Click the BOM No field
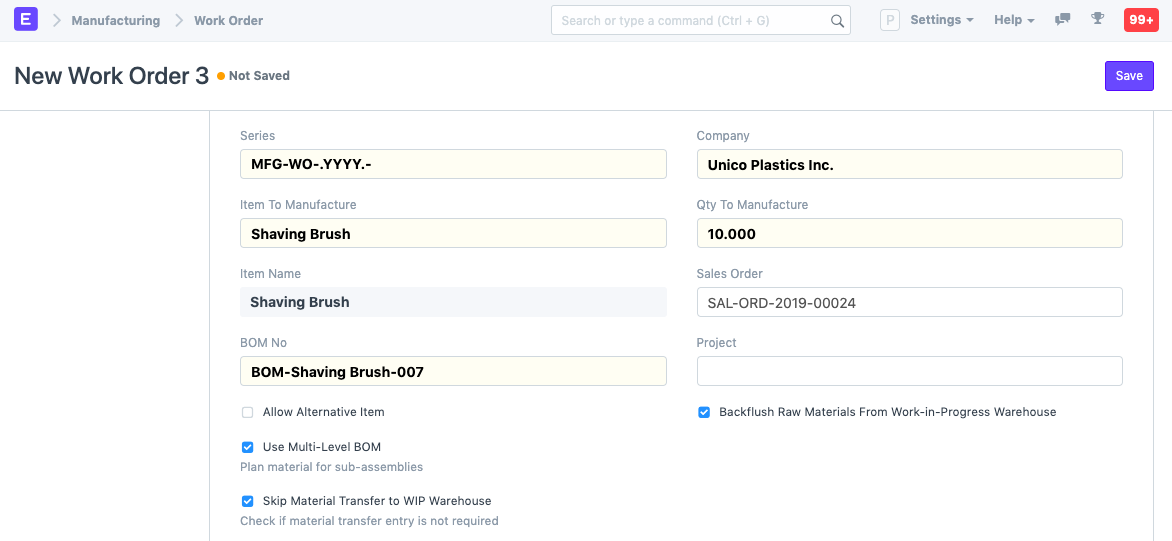 point(453,372)
